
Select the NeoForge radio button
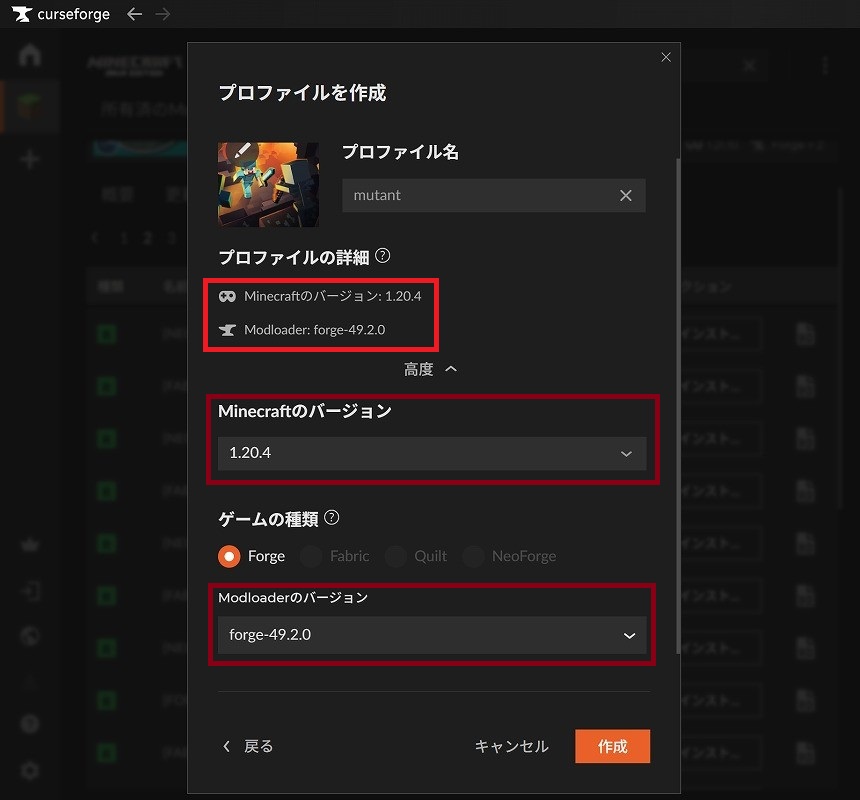pyautogui.click(x=474, y=556)
